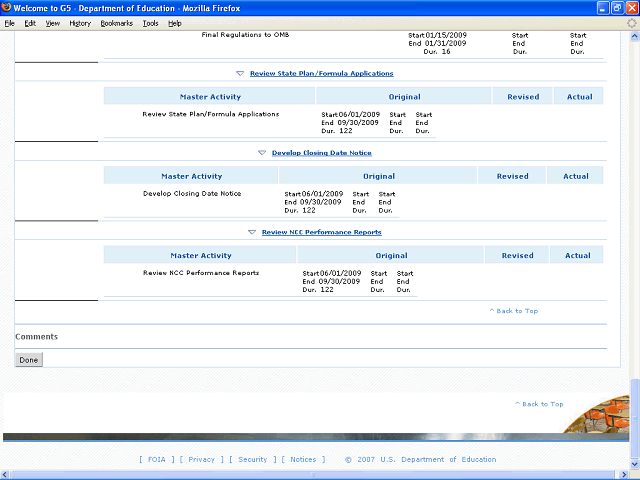
Task: Open the Tools menu
Action: (150, 22)
